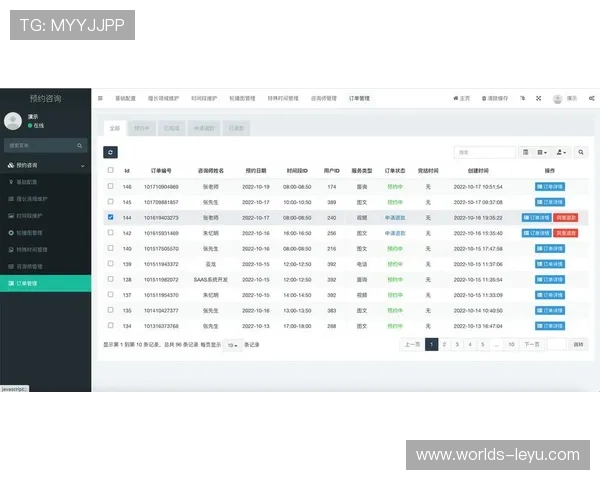Switch to the 预约中 filter tab
Viewport: 600px width, 480px height.
coord(142,128)
